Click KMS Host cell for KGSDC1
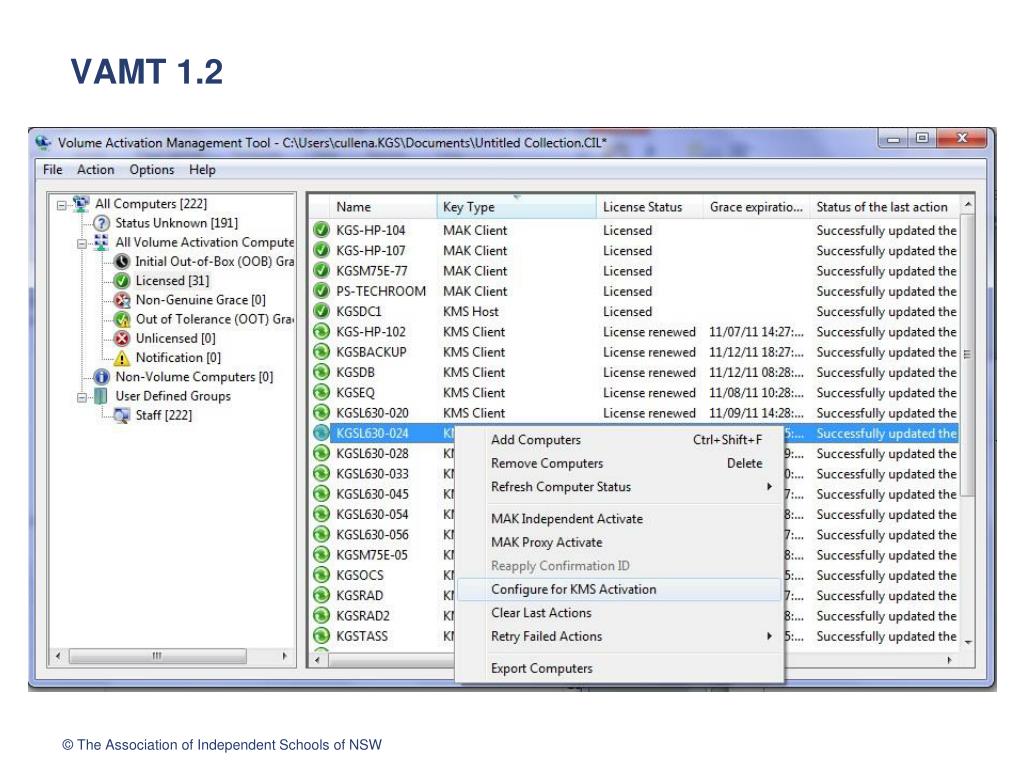 coord(471,312)
